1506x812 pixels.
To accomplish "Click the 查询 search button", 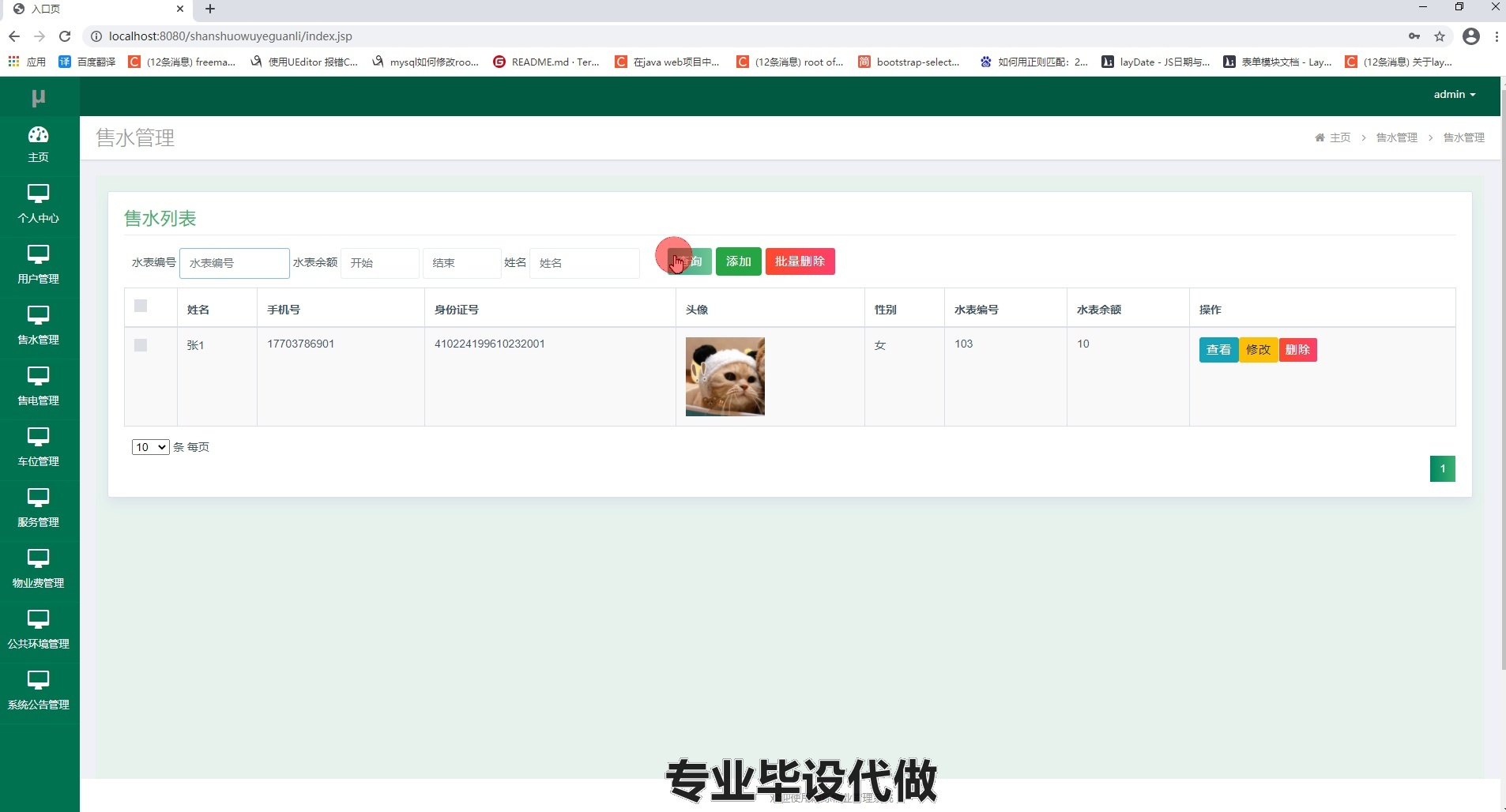I will point(689,261).
